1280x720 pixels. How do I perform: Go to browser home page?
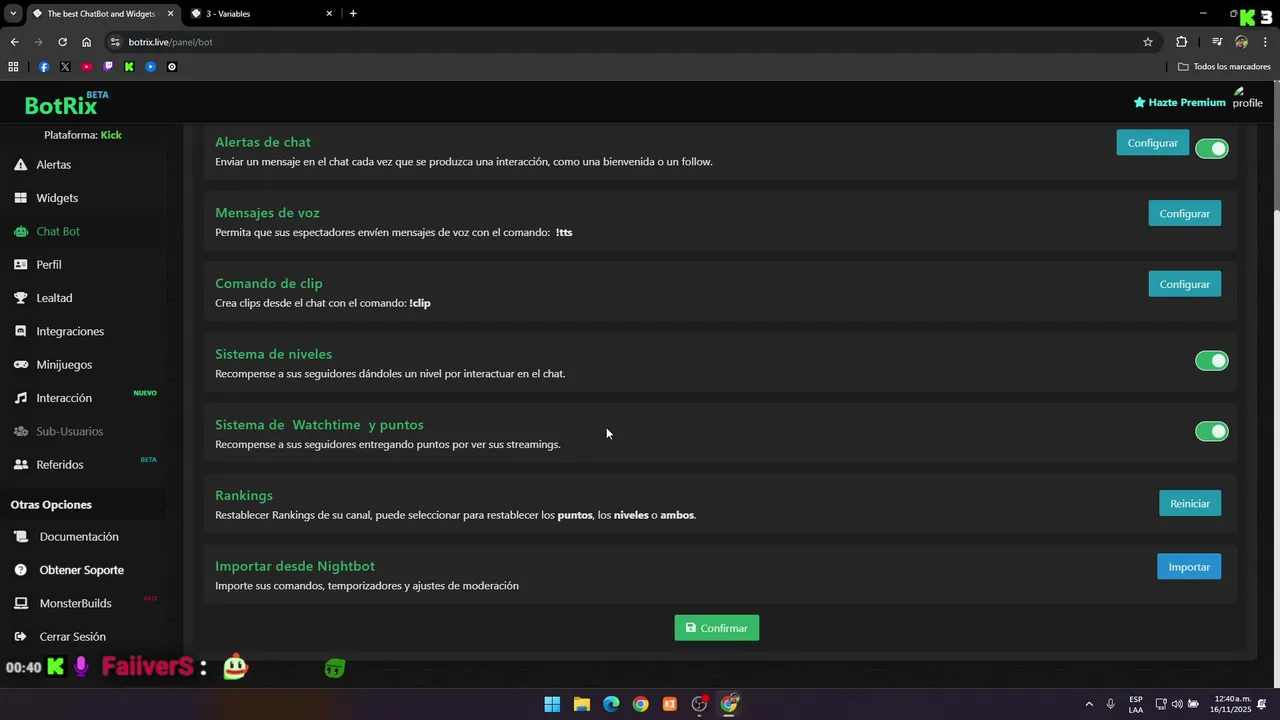[x=87, y=42]
